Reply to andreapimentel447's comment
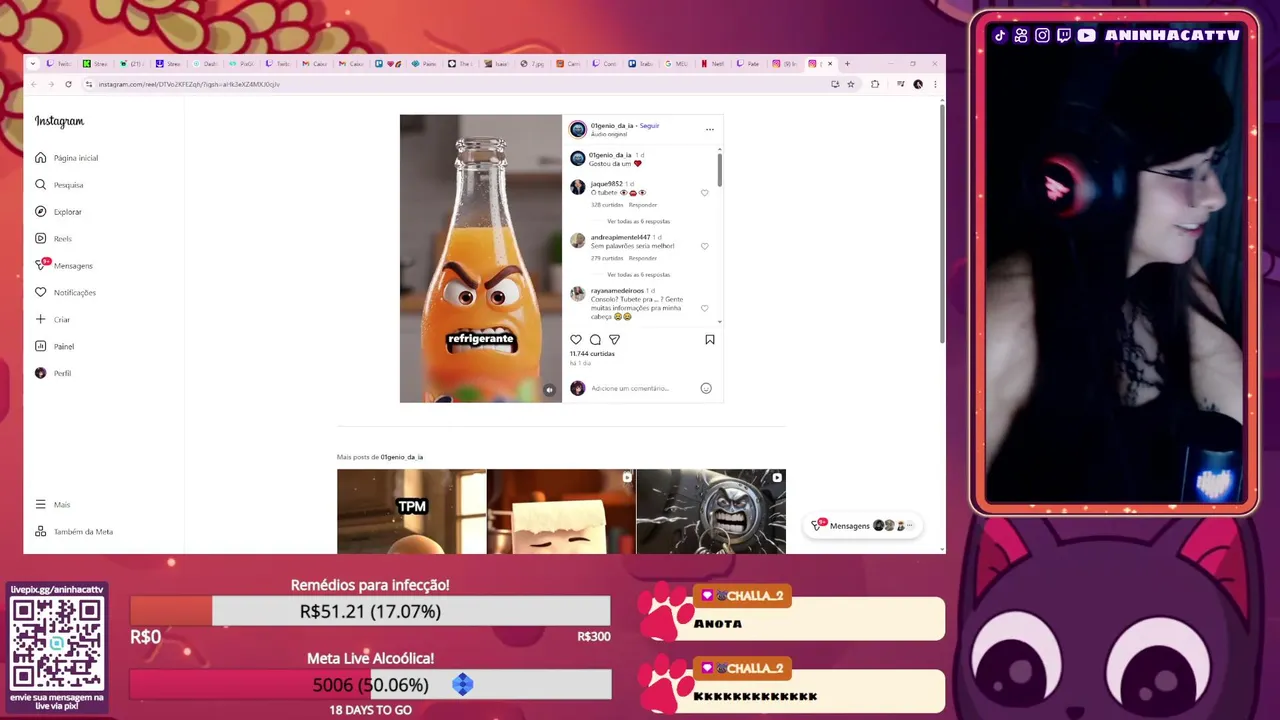1280x720 pixels. click(643, 258)
